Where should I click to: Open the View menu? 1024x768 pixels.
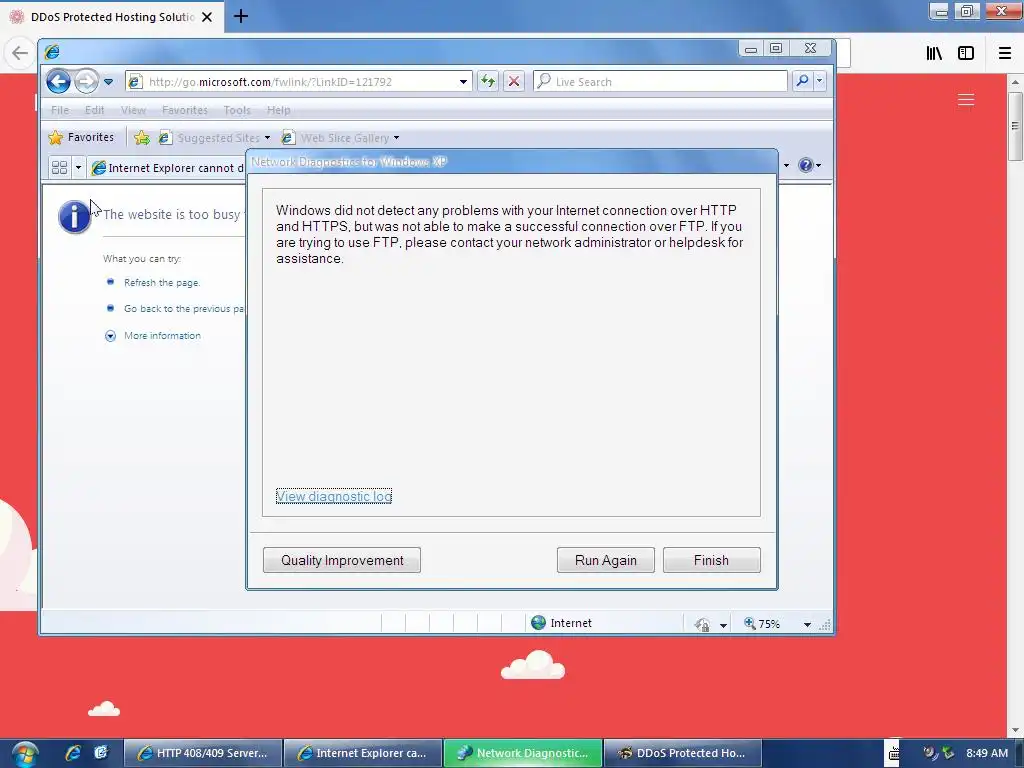(x=133, y=110)
